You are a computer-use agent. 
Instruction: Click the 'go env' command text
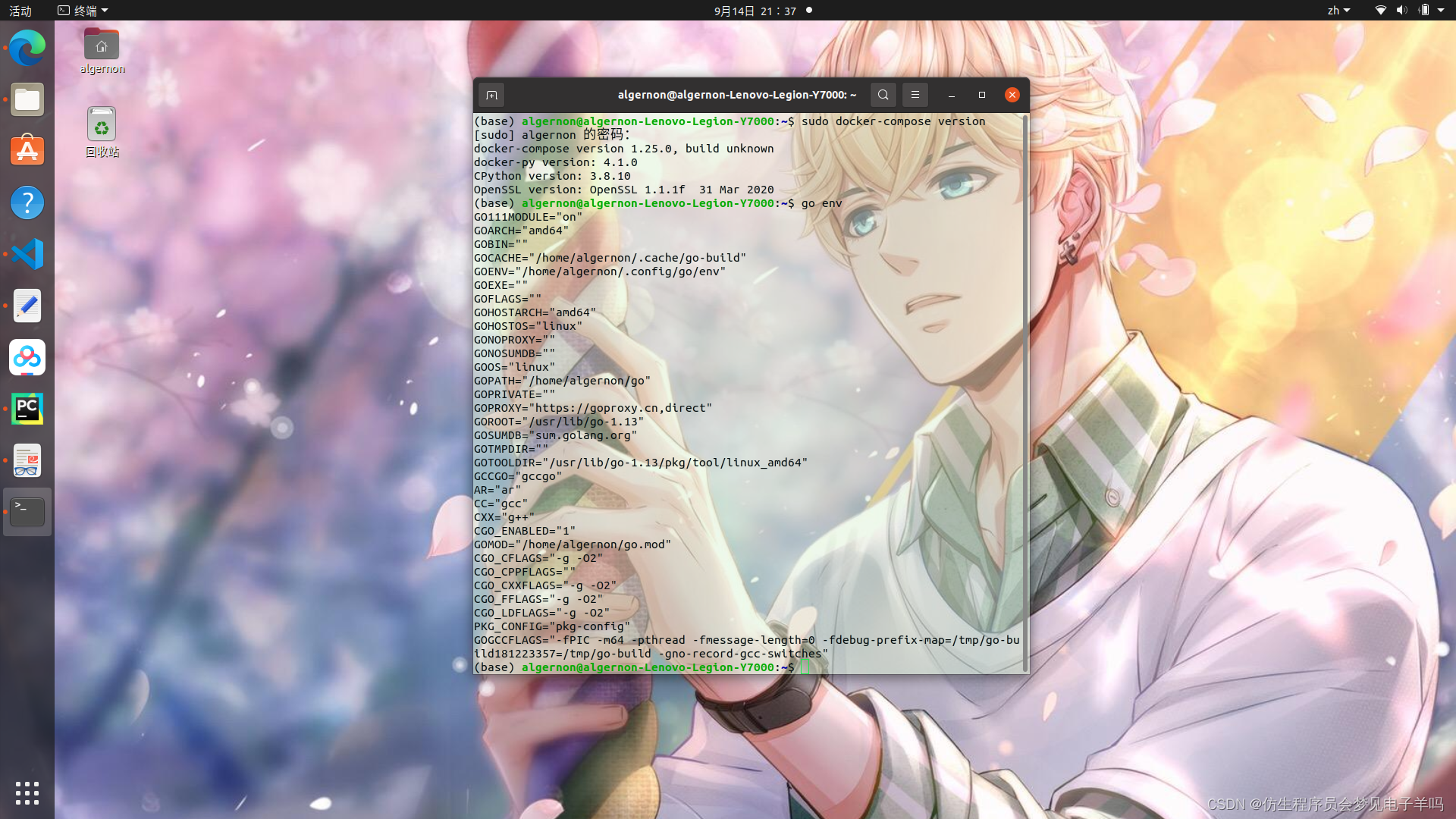pyautogui.click(x=822, y=203)
